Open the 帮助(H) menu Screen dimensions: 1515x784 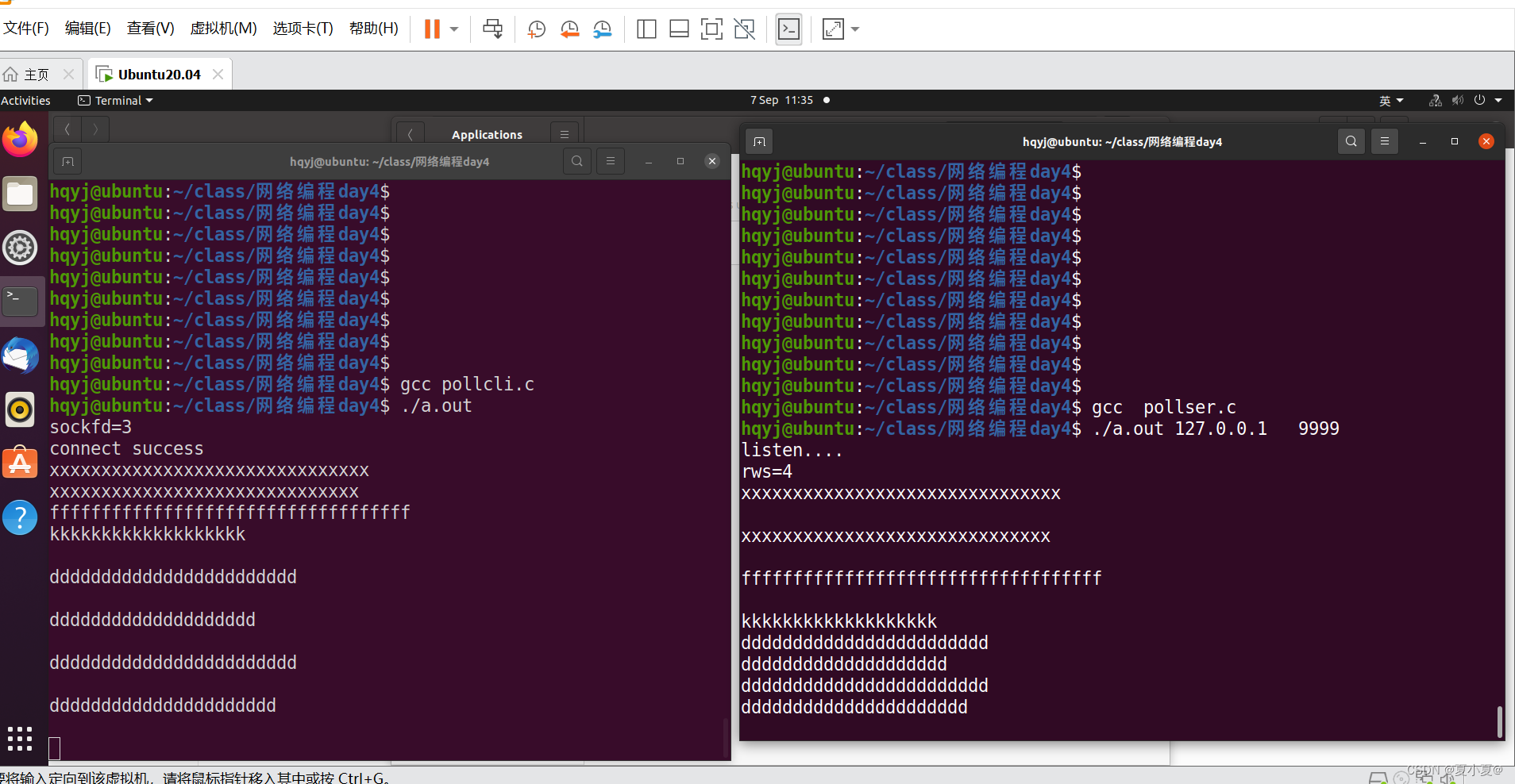tap(373, 29)
